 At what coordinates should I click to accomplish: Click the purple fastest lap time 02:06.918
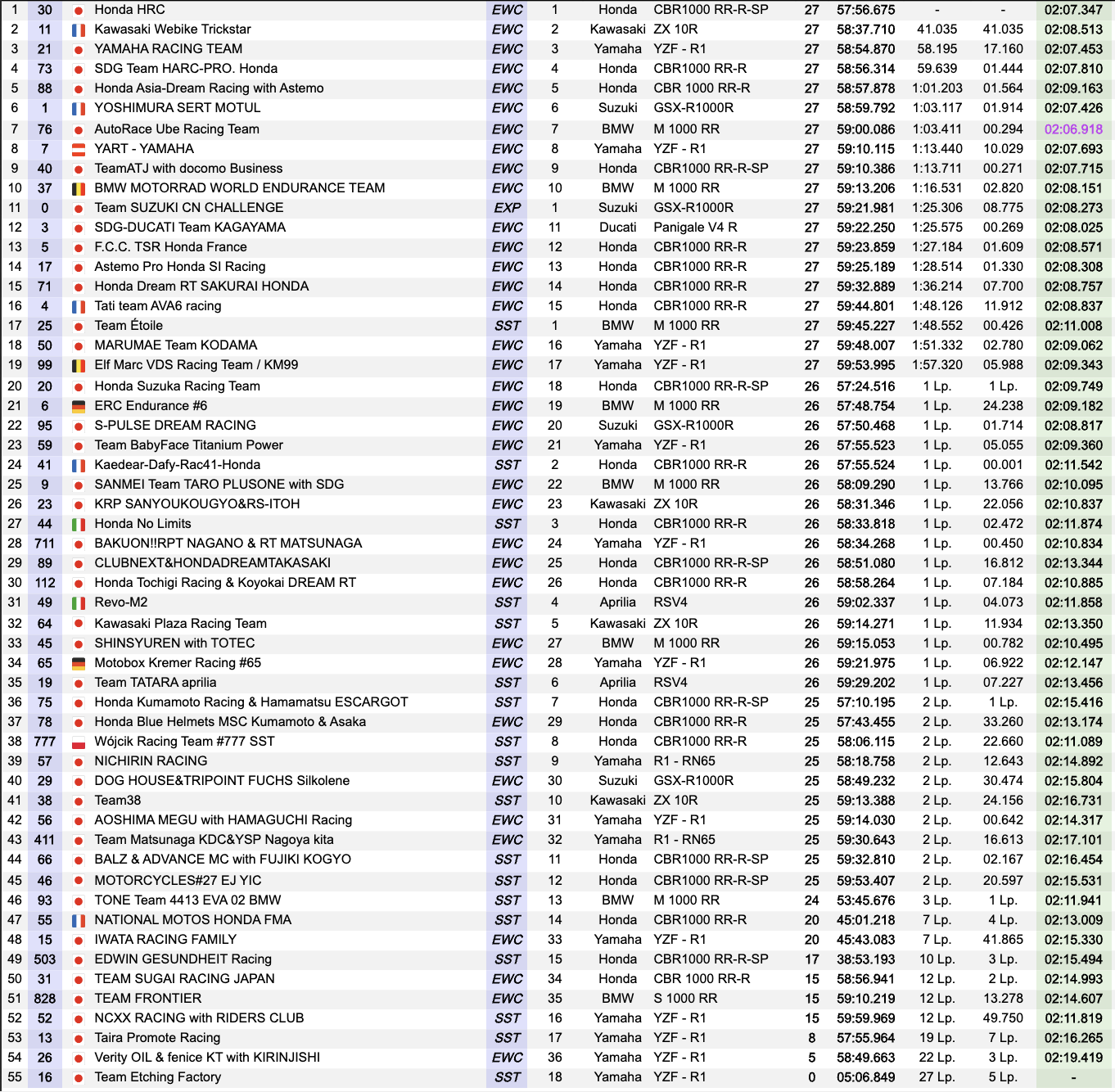point(1073,129)
